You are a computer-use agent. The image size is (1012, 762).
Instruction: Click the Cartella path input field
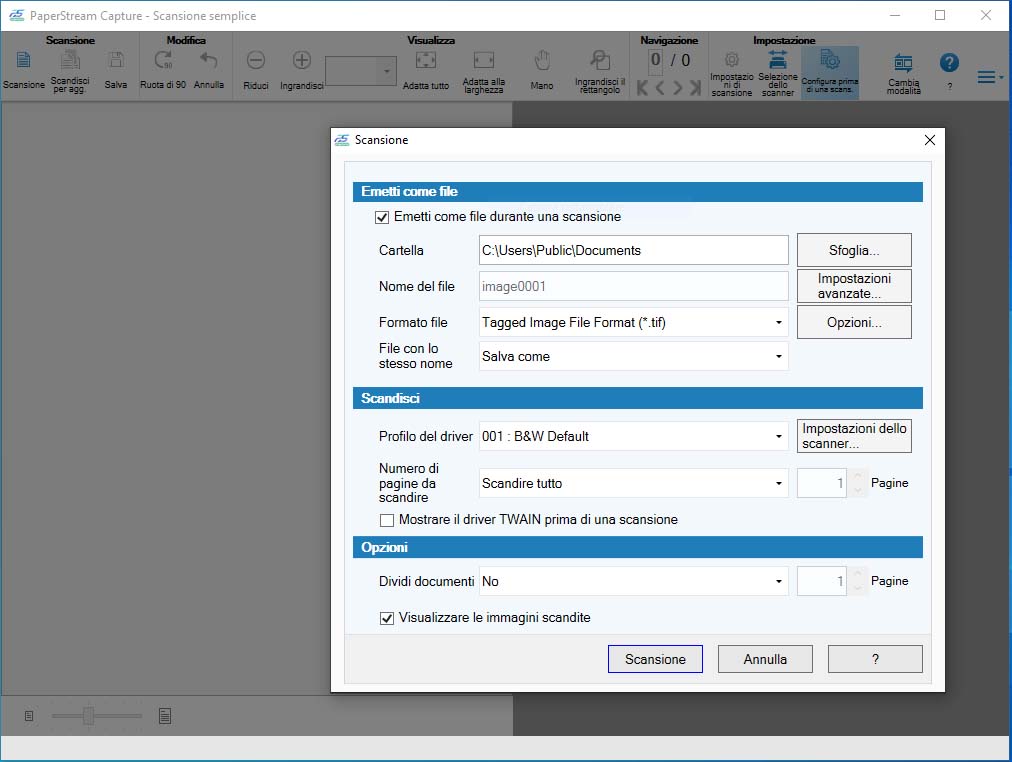(x=633, y=250)
